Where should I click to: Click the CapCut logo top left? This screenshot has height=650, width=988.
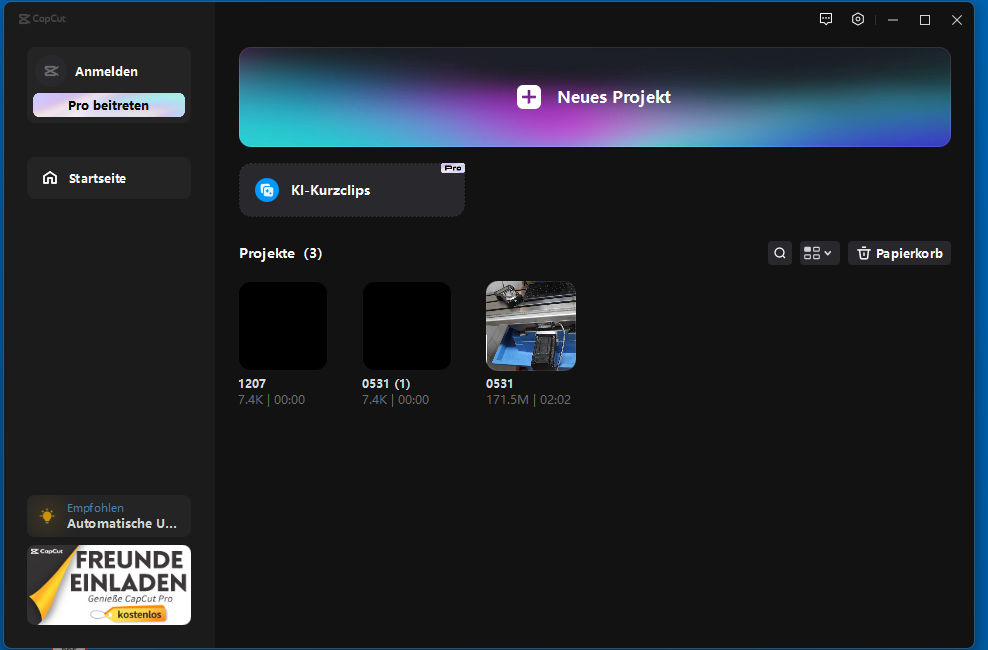pos(42,18)
